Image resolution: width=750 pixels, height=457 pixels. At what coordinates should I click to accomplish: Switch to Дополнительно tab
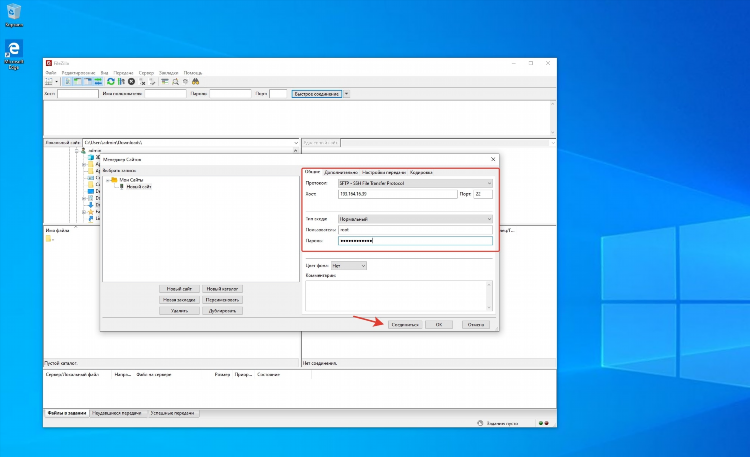point(341,172)
